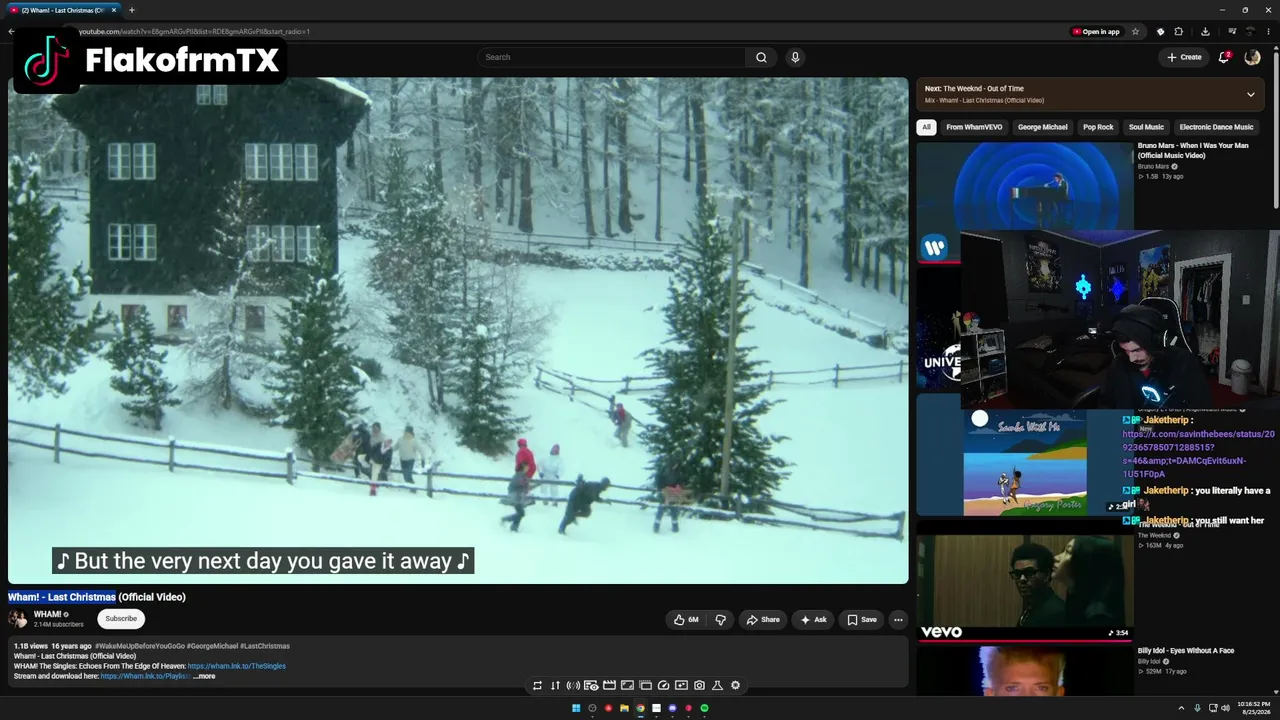Open the floating toolbar settings gear
This screenshot has height=720, width=1280.
tap(735, 685)
